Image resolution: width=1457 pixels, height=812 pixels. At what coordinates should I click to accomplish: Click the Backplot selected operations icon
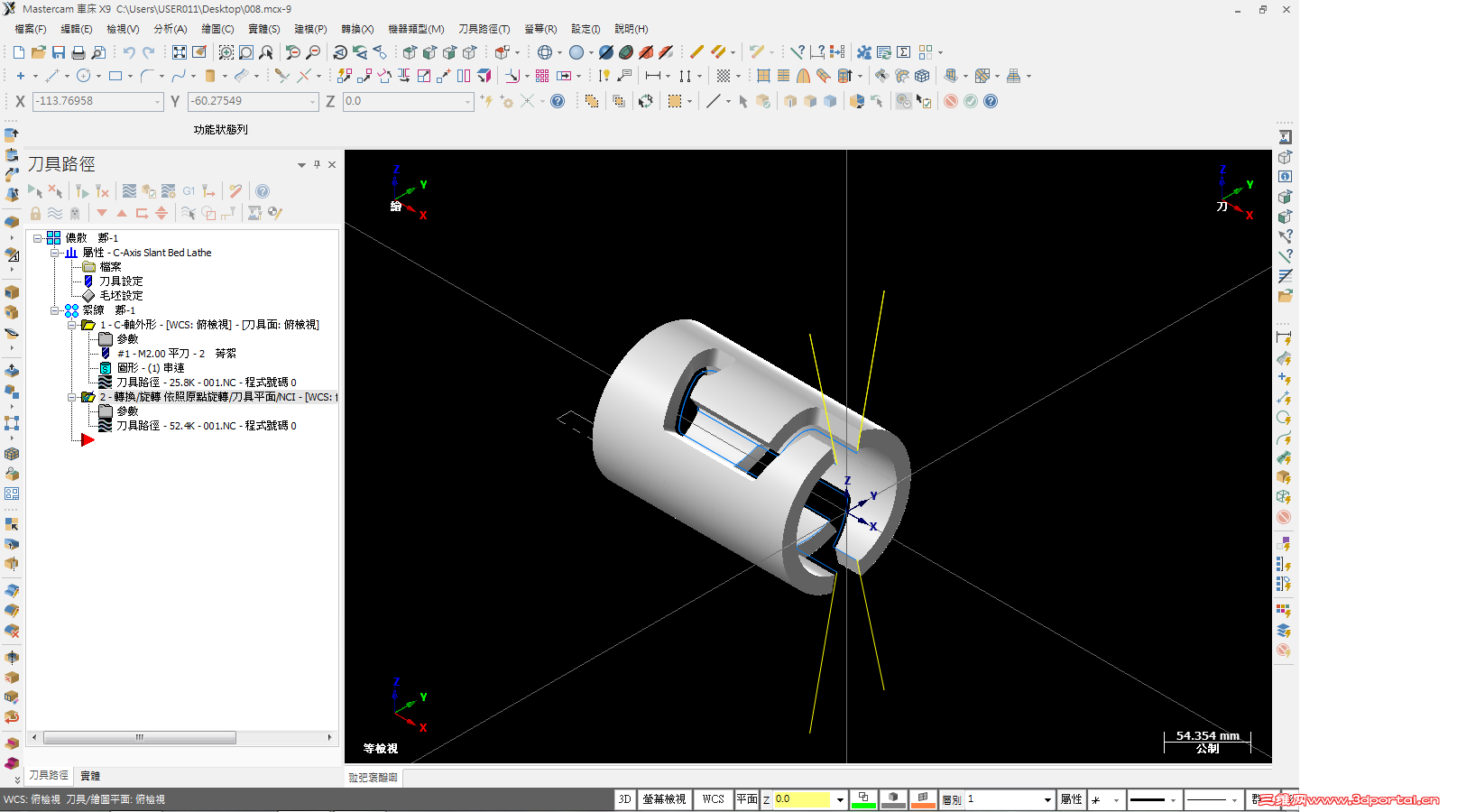tap(130, 191)
